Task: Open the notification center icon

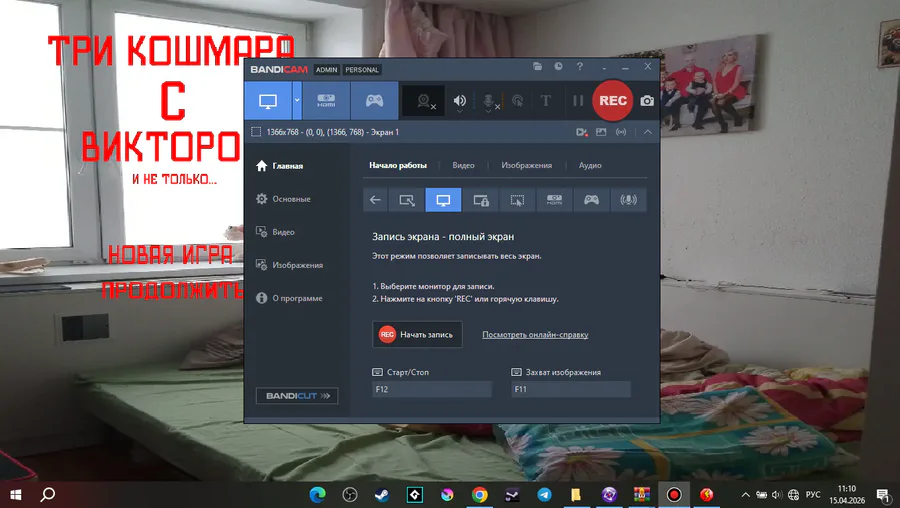Action: click(884, 495)
